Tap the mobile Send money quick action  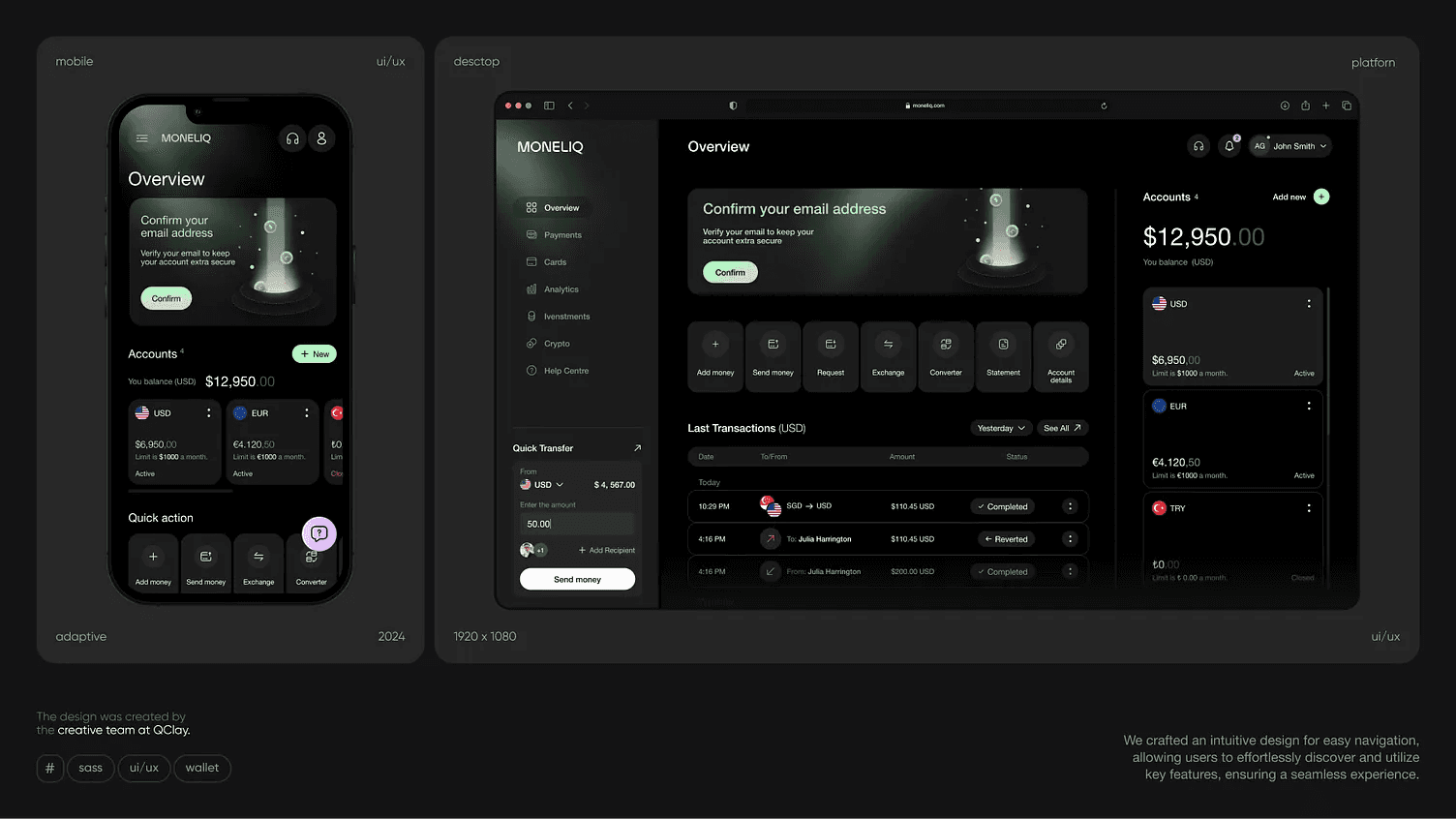tap(206, 562)
